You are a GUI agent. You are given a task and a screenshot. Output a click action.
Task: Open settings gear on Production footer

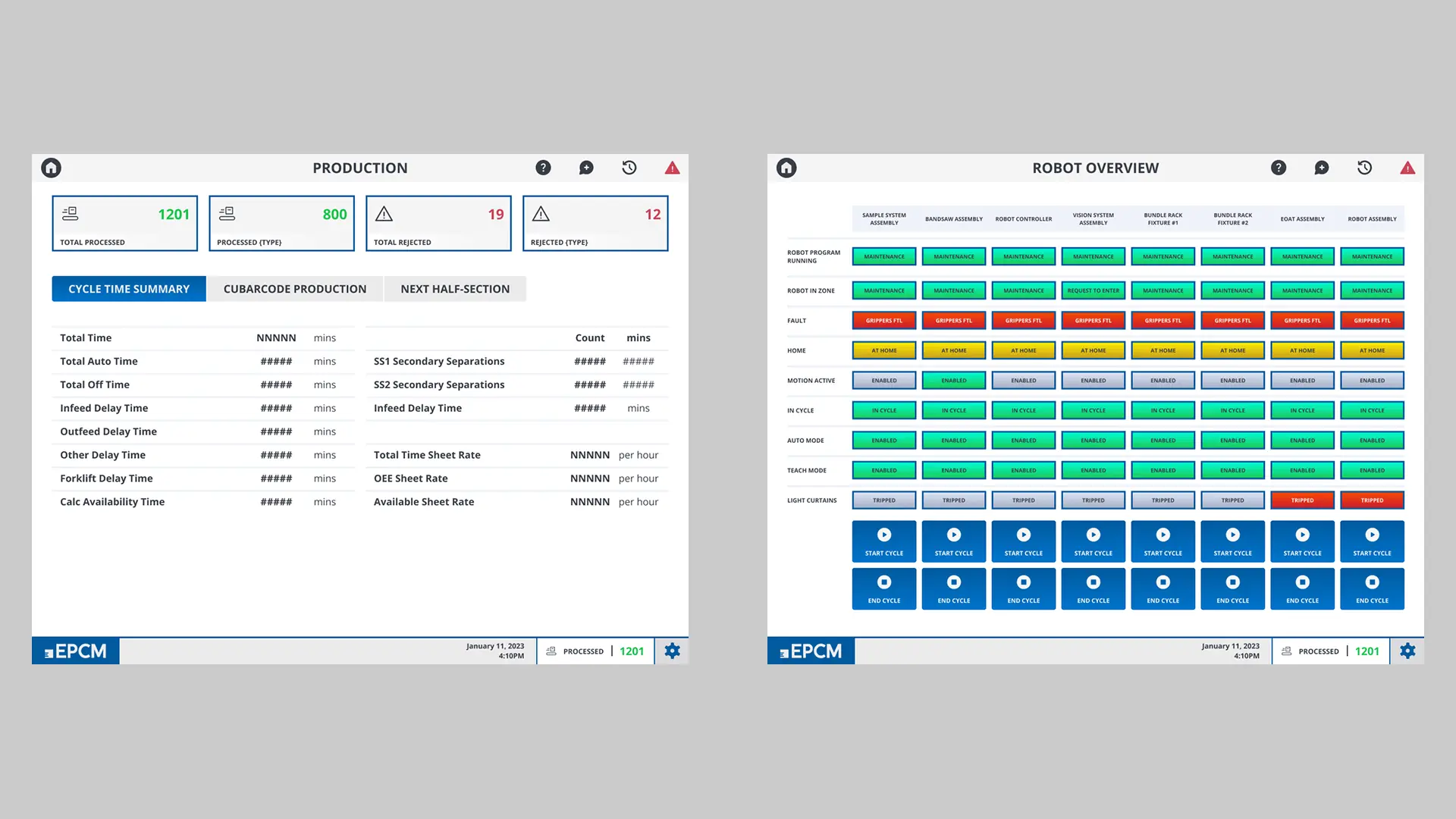click(x=672, y=651)
